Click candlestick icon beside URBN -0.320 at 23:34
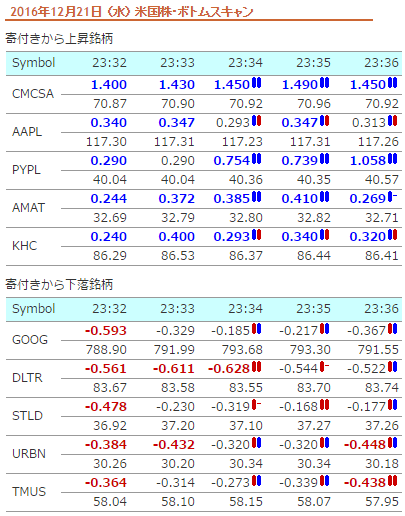Viewport: 405px width, 516px height. 256,443
